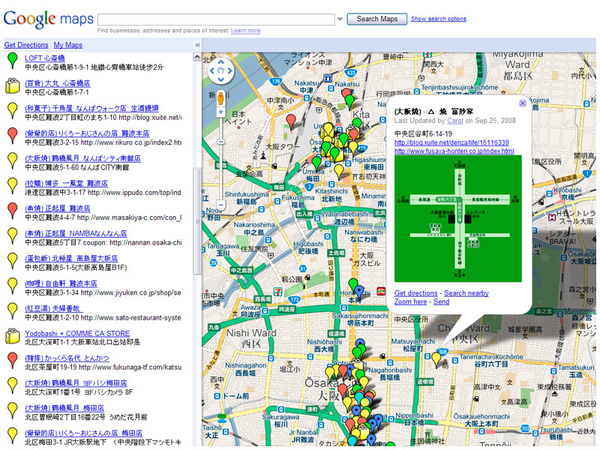Open the Show search options link
The width and height of the screenshot is (600, 450).
439,19
